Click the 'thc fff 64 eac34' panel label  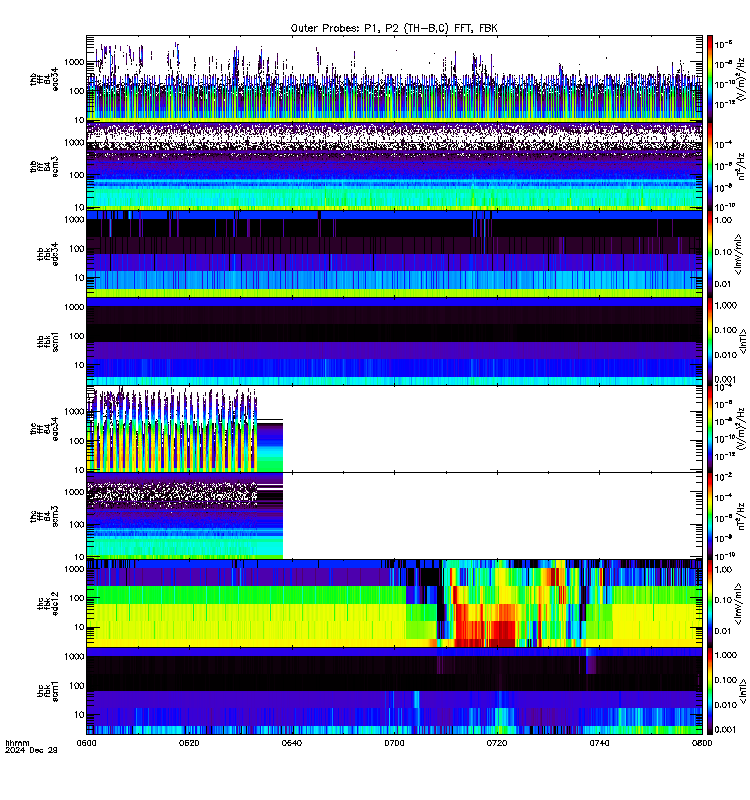(44, 429)
